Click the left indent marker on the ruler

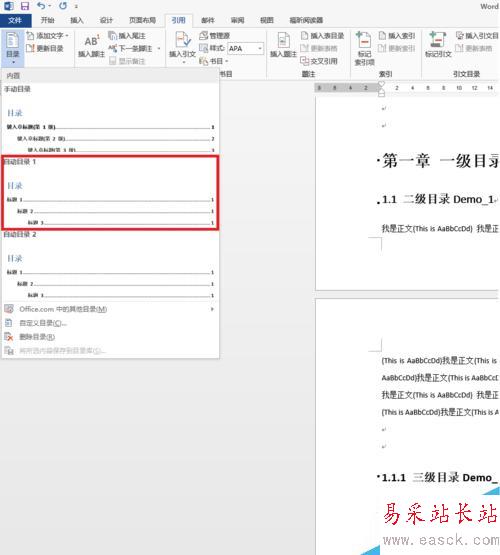[x=381, y=93]
